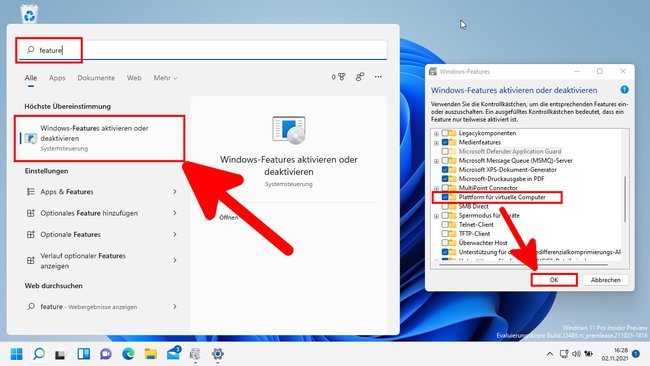Click the Windows-Features title bar icon
This screenshot has width=650, height=366.
(433, 72)
